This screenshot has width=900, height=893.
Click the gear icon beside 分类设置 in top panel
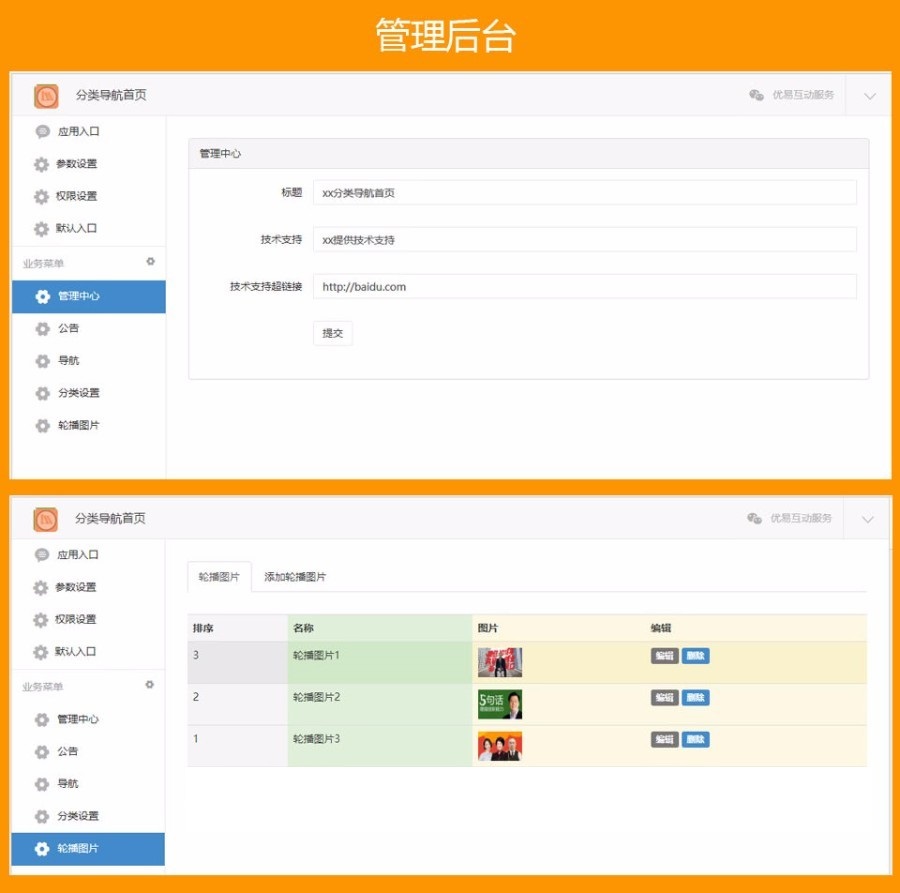point(42,393)
